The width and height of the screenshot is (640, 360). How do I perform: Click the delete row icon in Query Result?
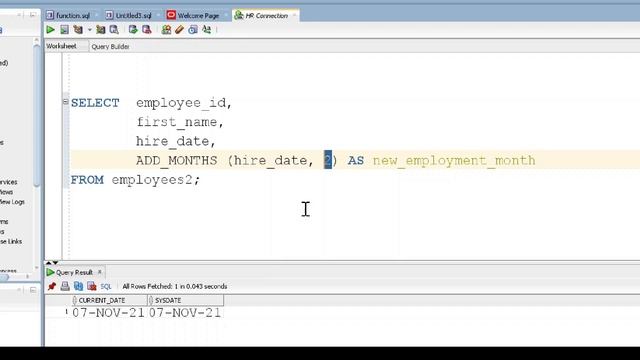[x=91, y=286]
